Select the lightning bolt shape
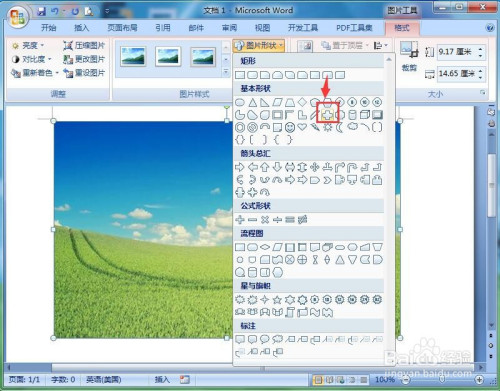 [315, 127]
